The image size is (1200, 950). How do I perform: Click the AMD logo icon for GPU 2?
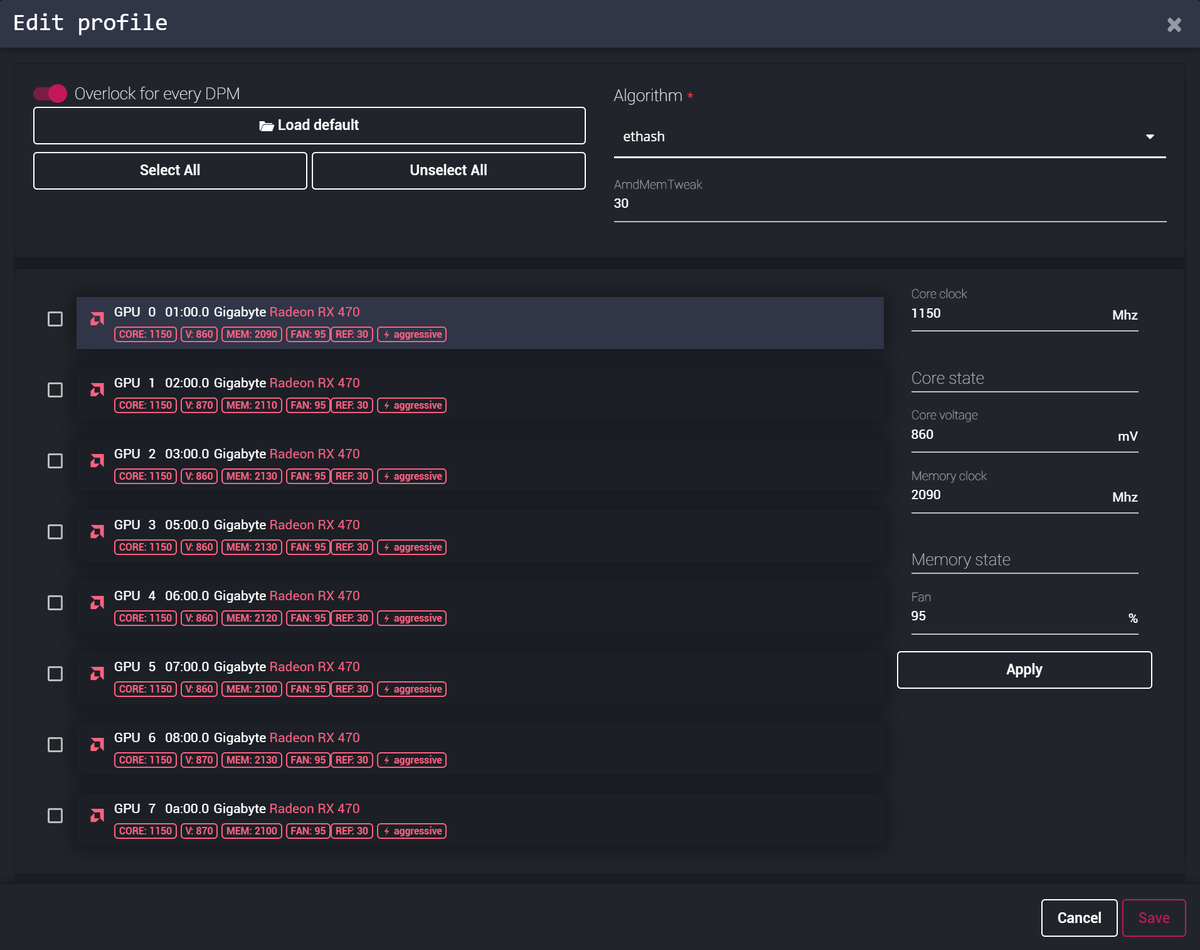coord(97,461)
